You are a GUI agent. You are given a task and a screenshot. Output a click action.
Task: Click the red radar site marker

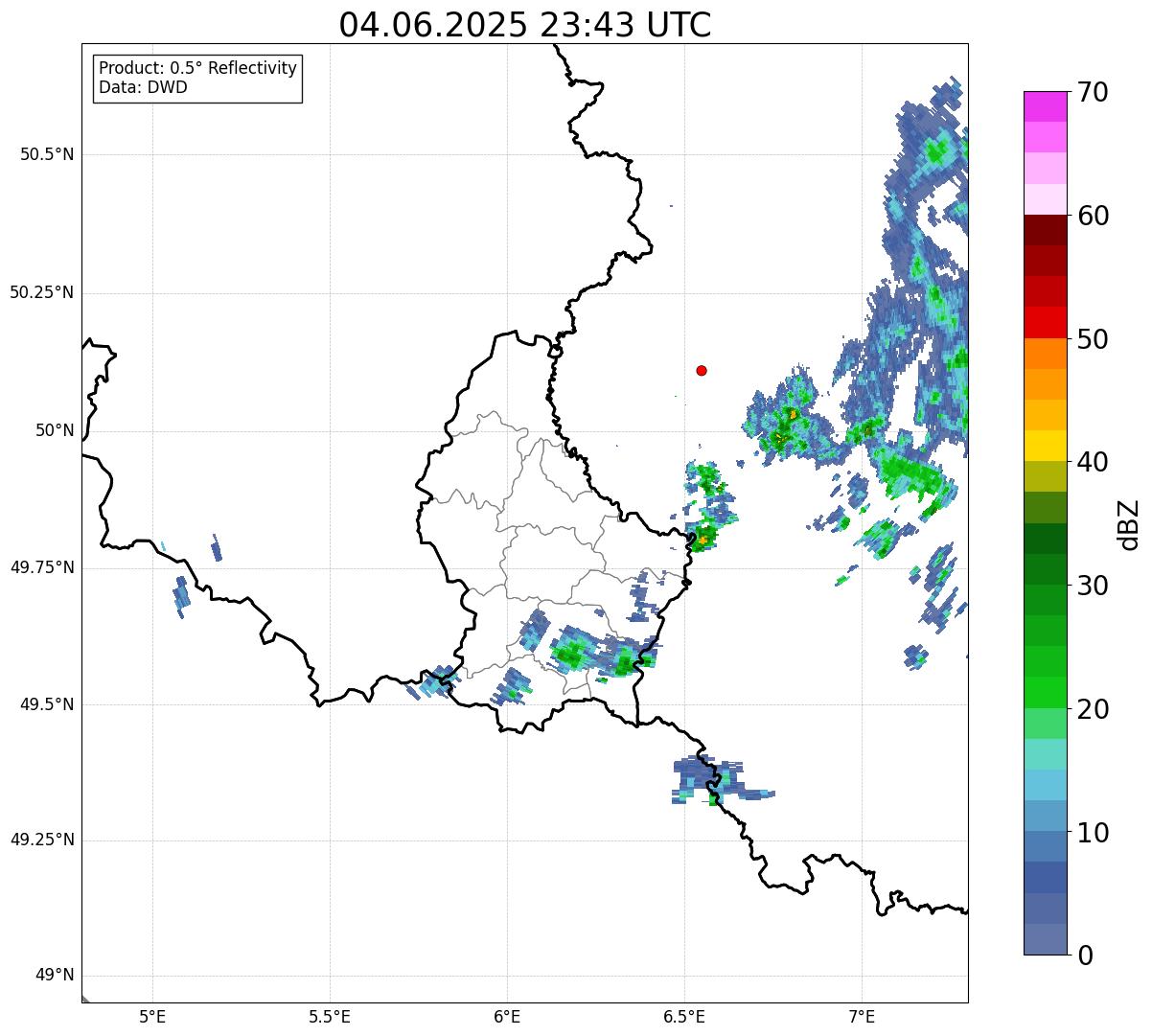click(702, 371)
